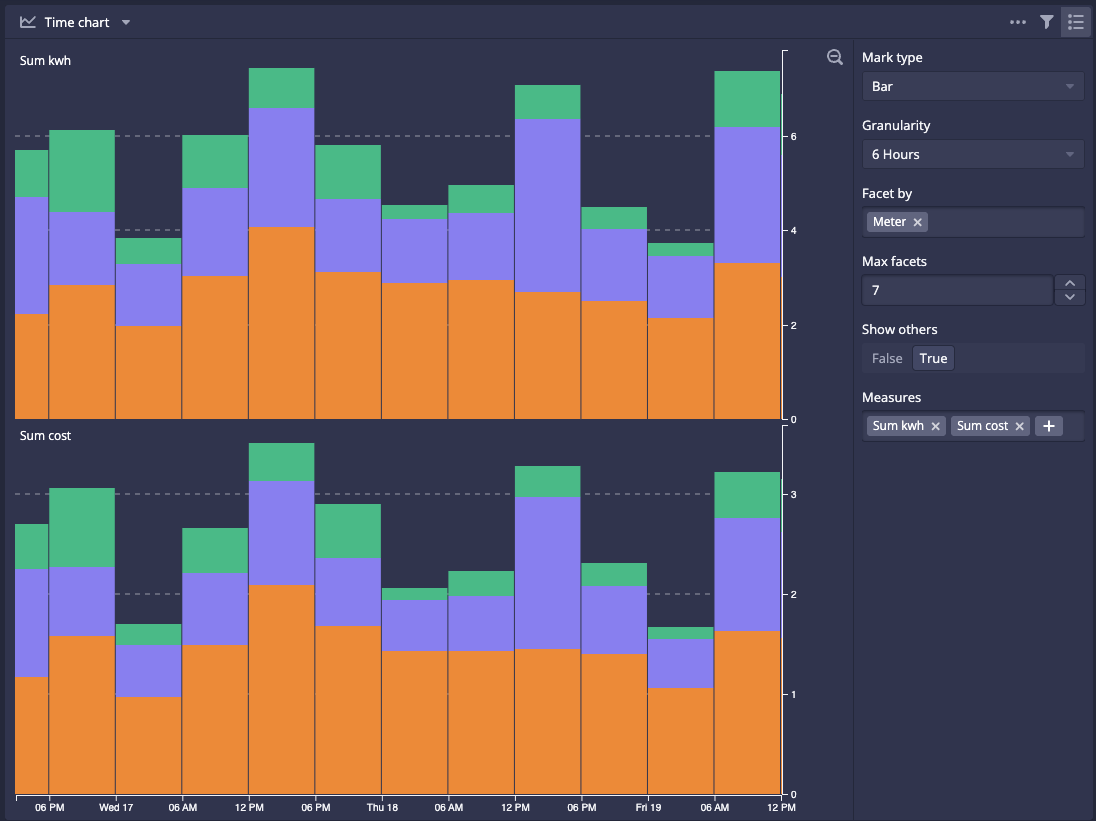Click the Thu 18 axis label
Image resolution: width=1096 pixels, height=821 pixels.
click(382, 808)
